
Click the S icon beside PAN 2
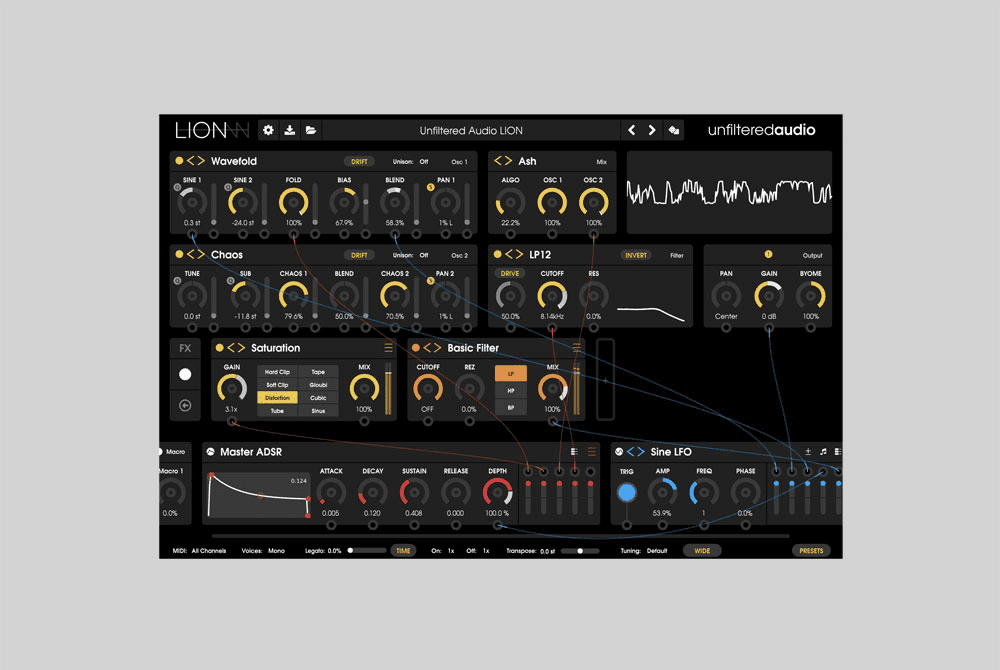click(x=430, y=280)
